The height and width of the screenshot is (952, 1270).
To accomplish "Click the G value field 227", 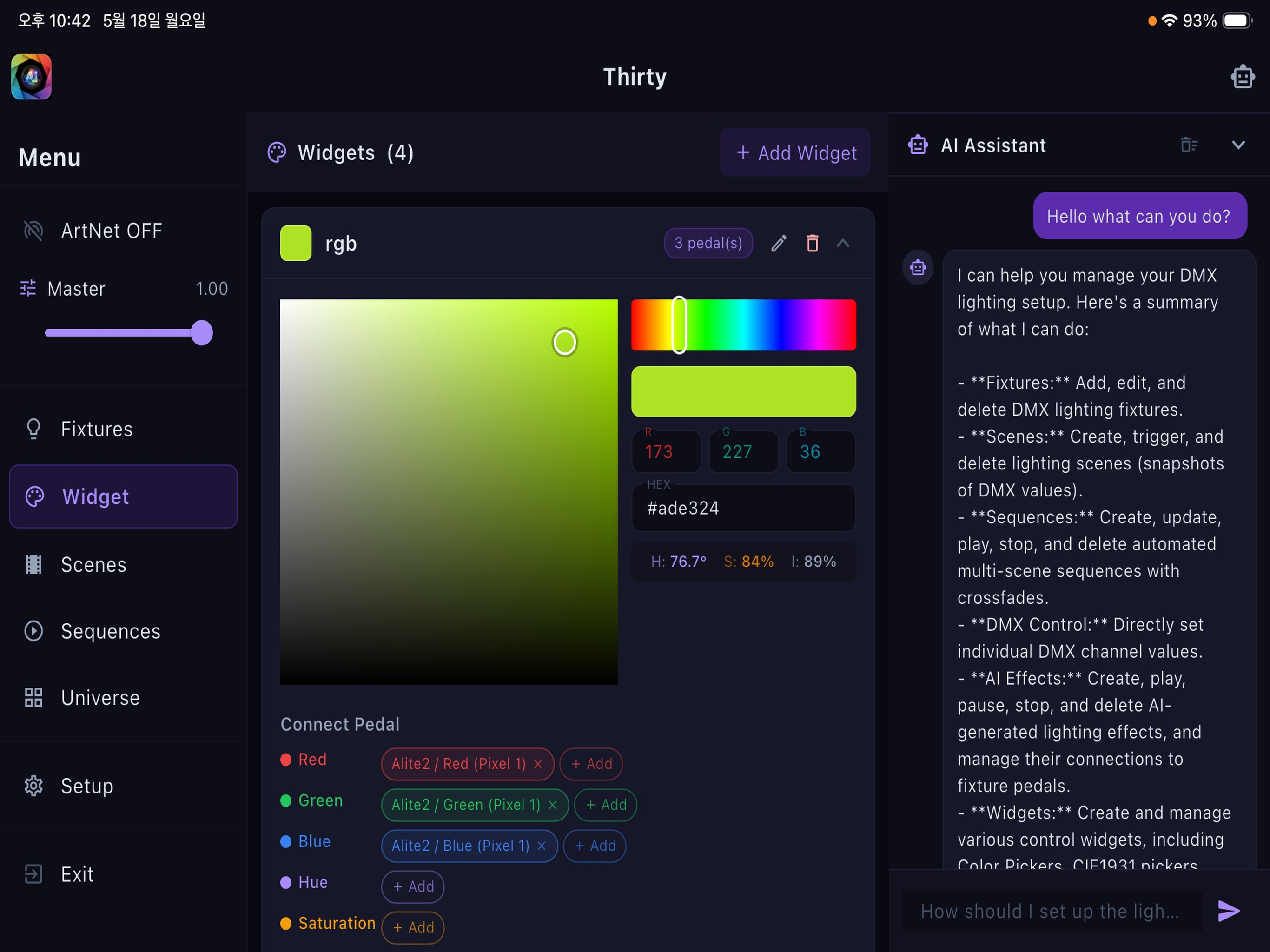I will 743,452.
